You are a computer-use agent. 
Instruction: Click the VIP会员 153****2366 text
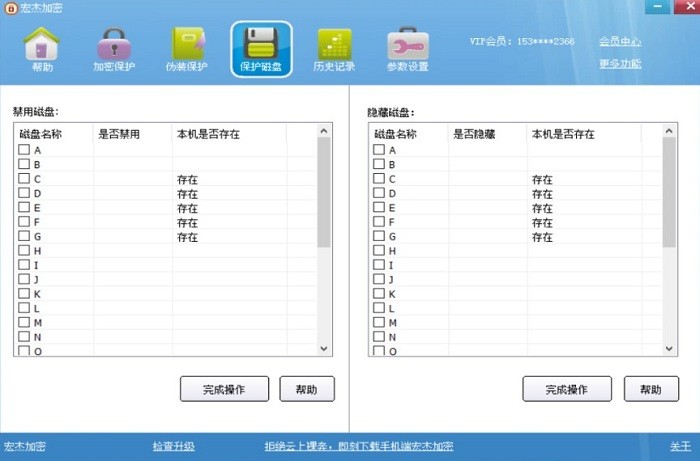coord(522,42)
